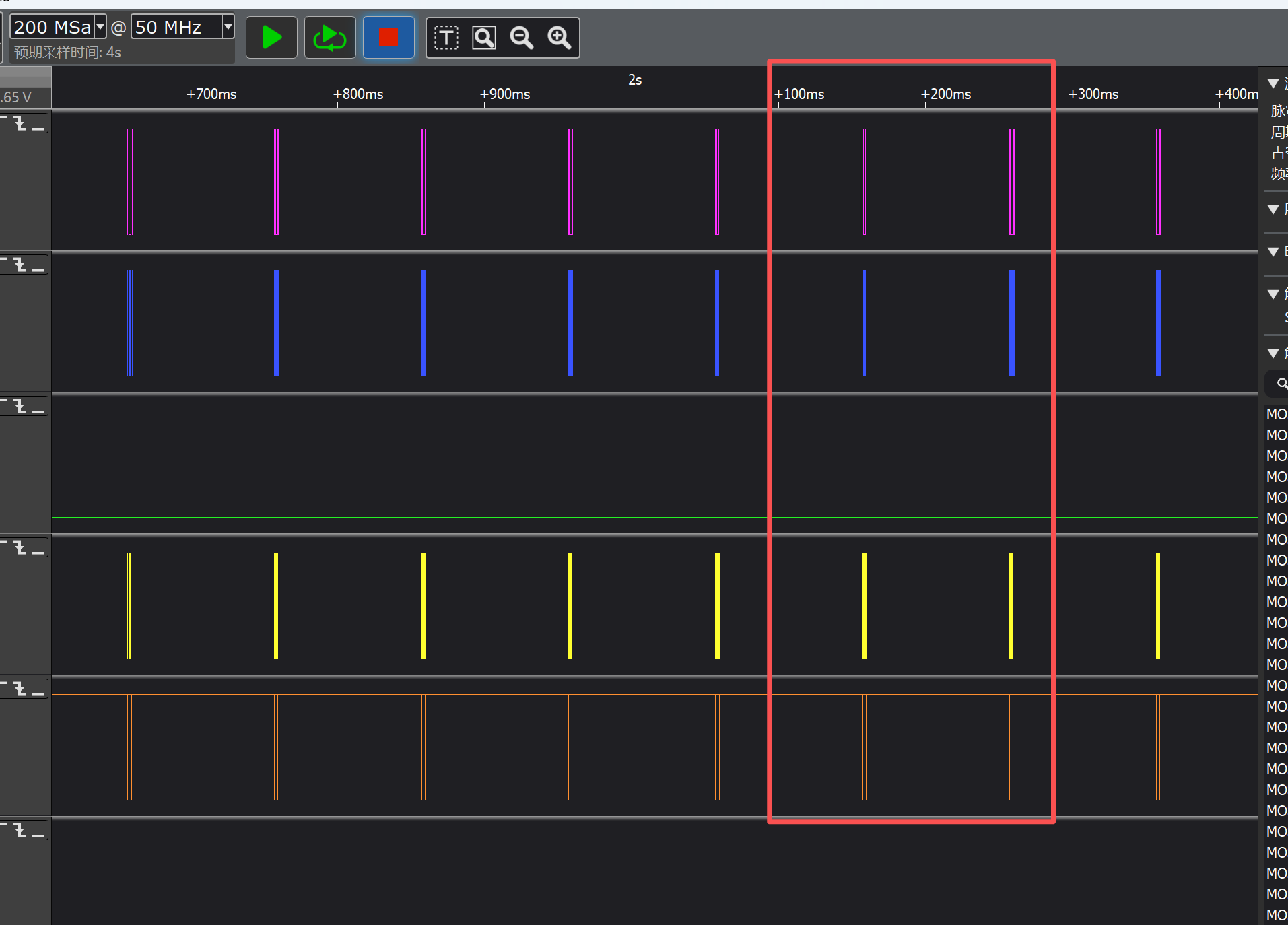Start a single capture with the green play button
Image resolution: width=1288 pixels, height=925 pixels.
click(271, 38)
